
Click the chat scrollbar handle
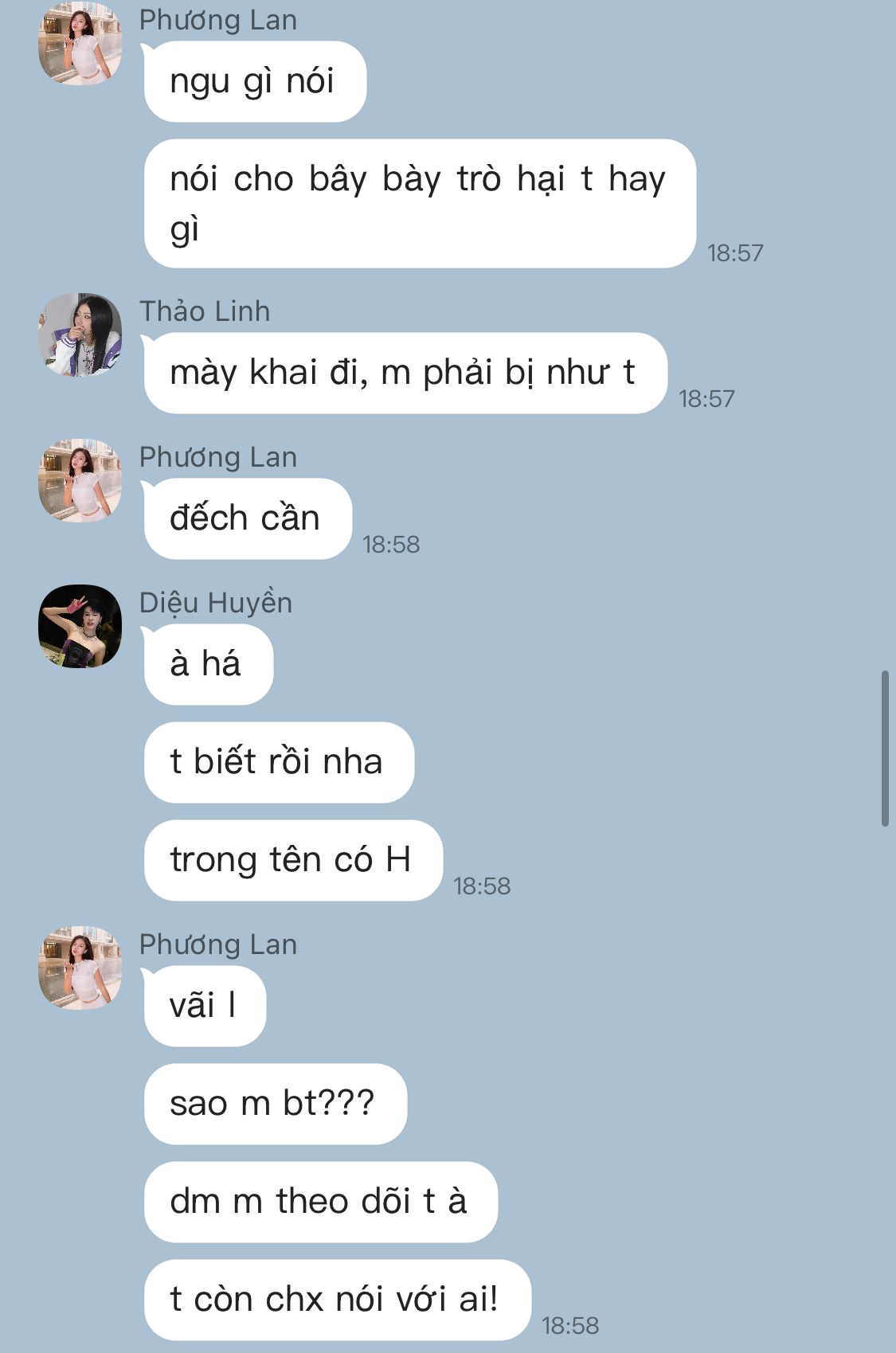point(885,749)
